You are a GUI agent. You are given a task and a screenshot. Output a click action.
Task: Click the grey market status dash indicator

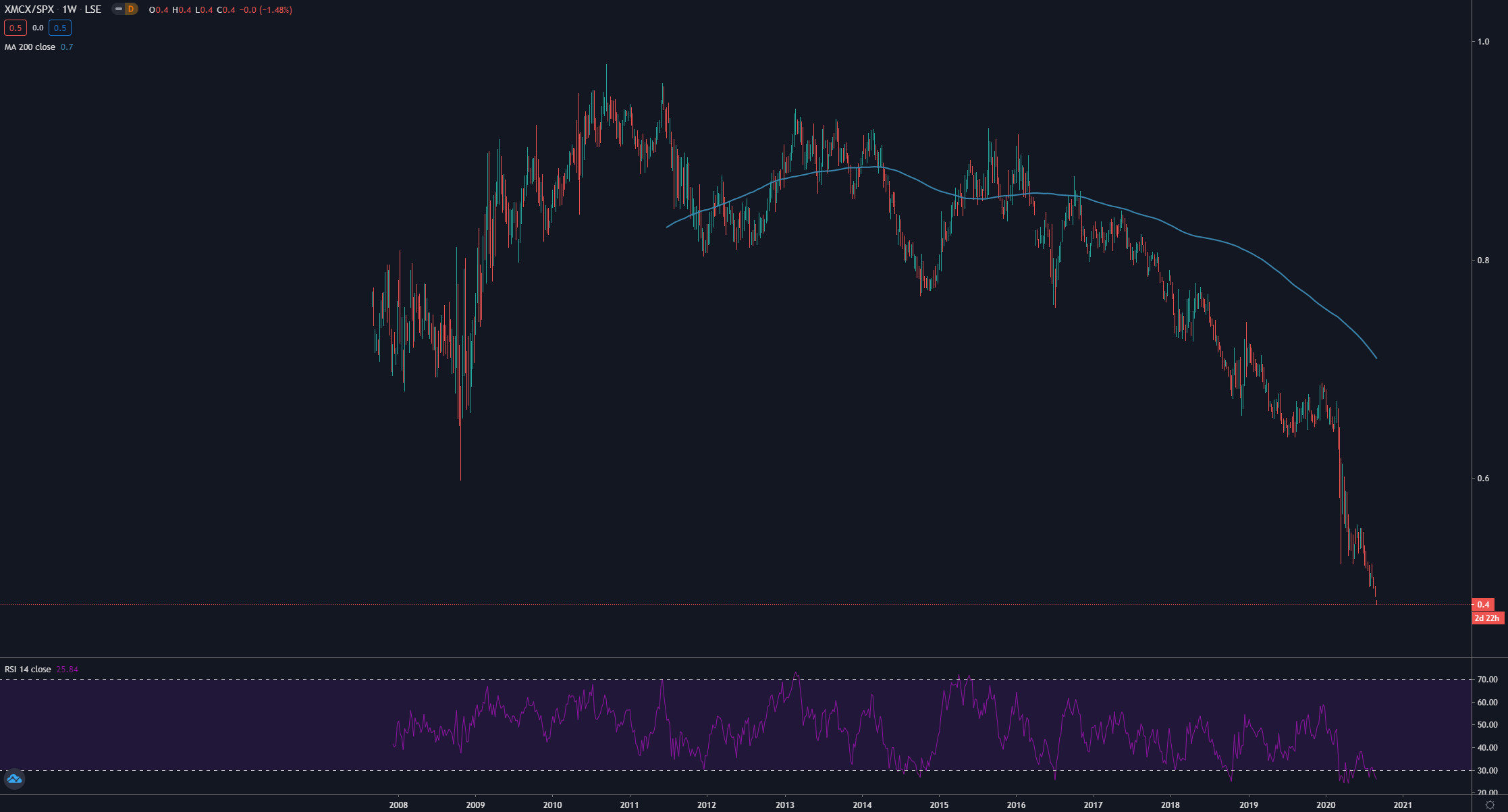pos(119,9)
